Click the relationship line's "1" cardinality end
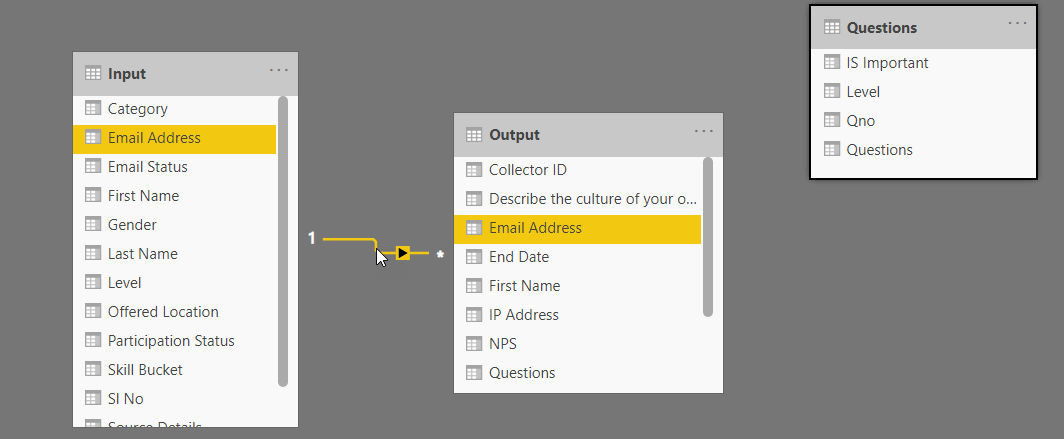The width and height of the screenshot is (1064, 439). tap(312, 238)
